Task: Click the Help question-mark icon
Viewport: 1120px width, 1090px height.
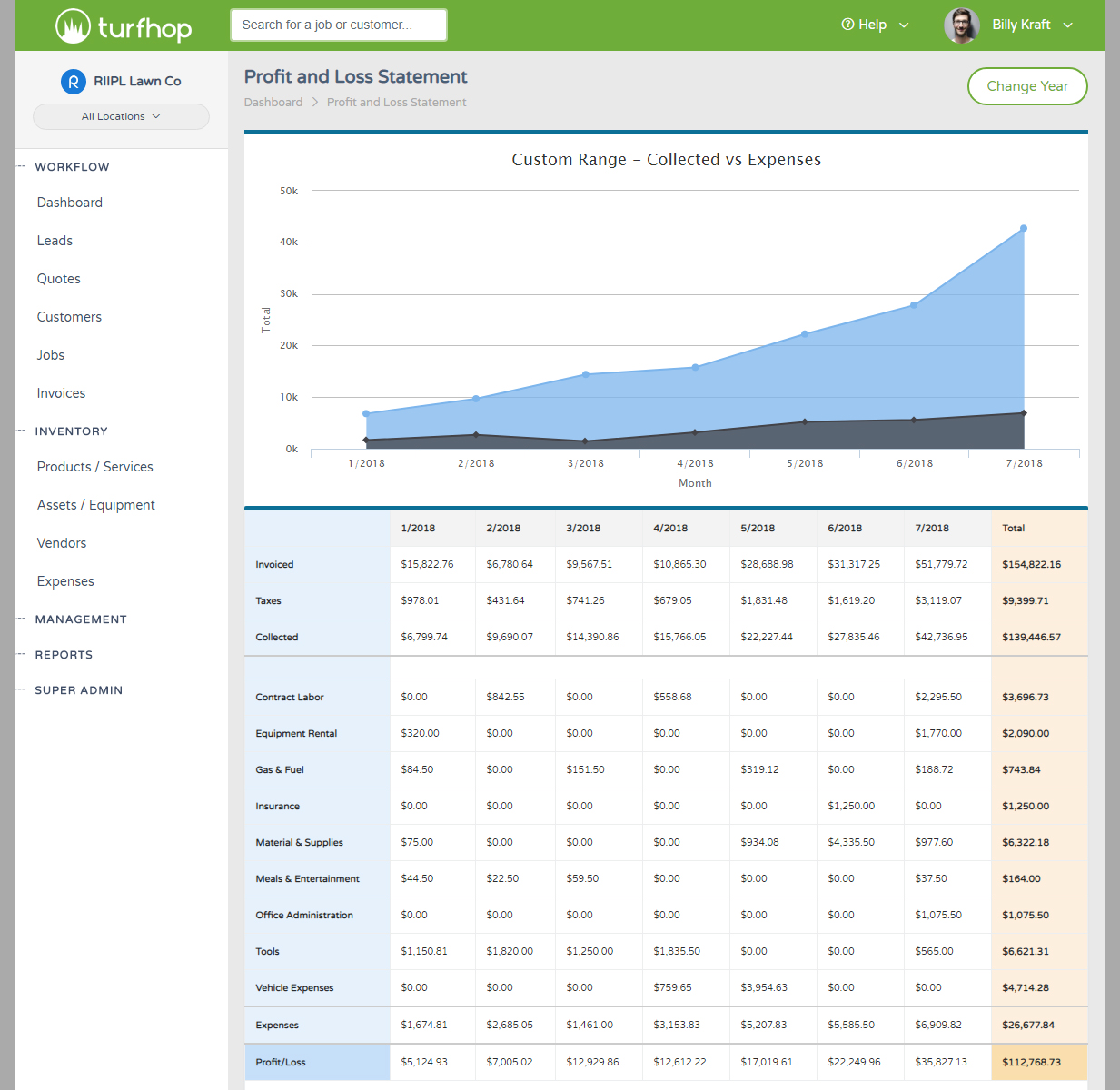Action: (x=847, y=25)
